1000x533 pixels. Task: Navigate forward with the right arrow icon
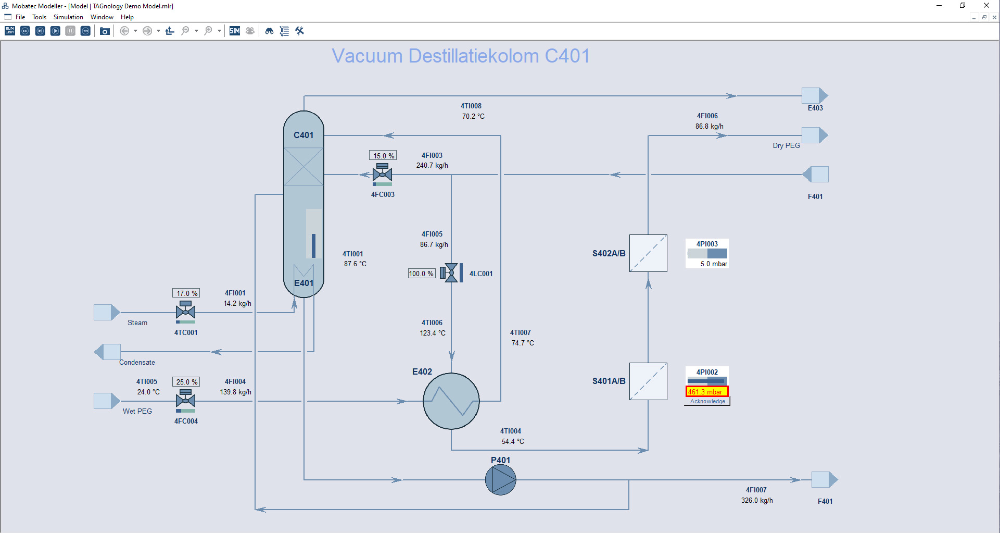pos(147,31)
